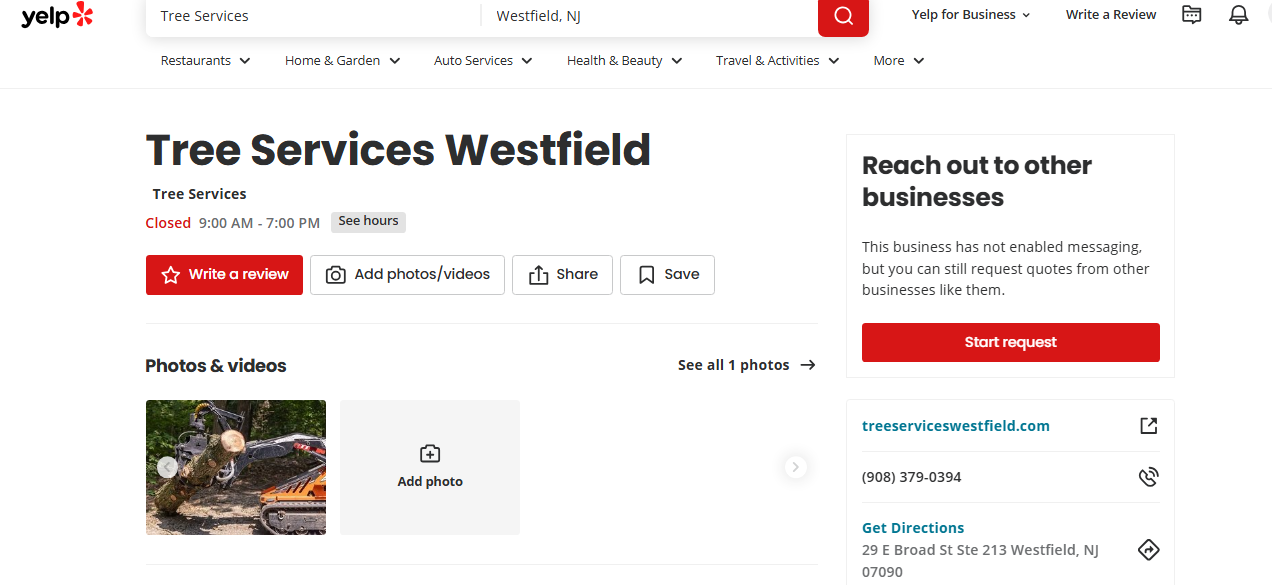Click the address 29 E Broad St text
The image size is (1272, 585).
[980, 561]
